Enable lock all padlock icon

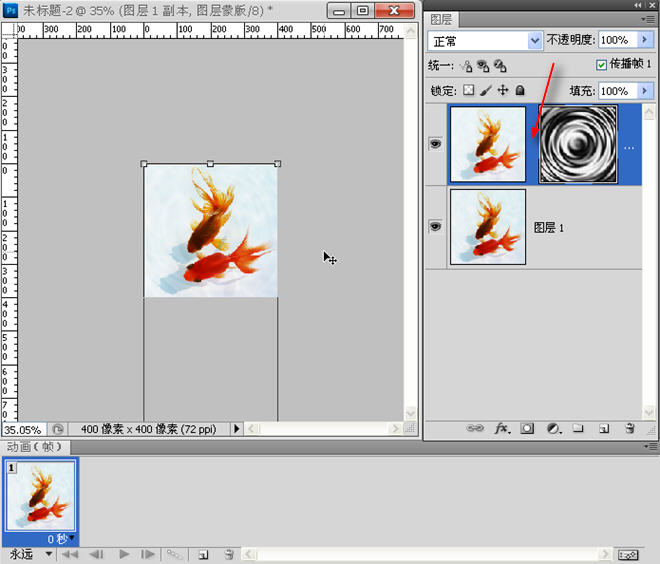point(520,90)
